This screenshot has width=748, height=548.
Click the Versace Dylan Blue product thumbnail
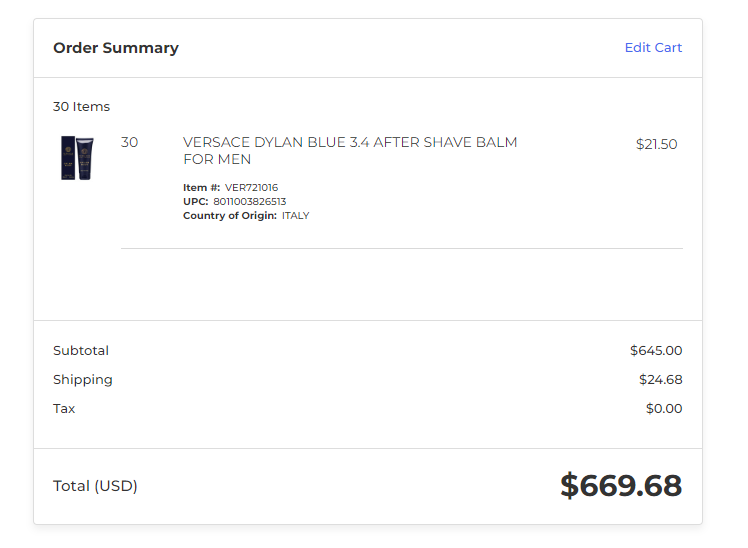pos(77,158)
